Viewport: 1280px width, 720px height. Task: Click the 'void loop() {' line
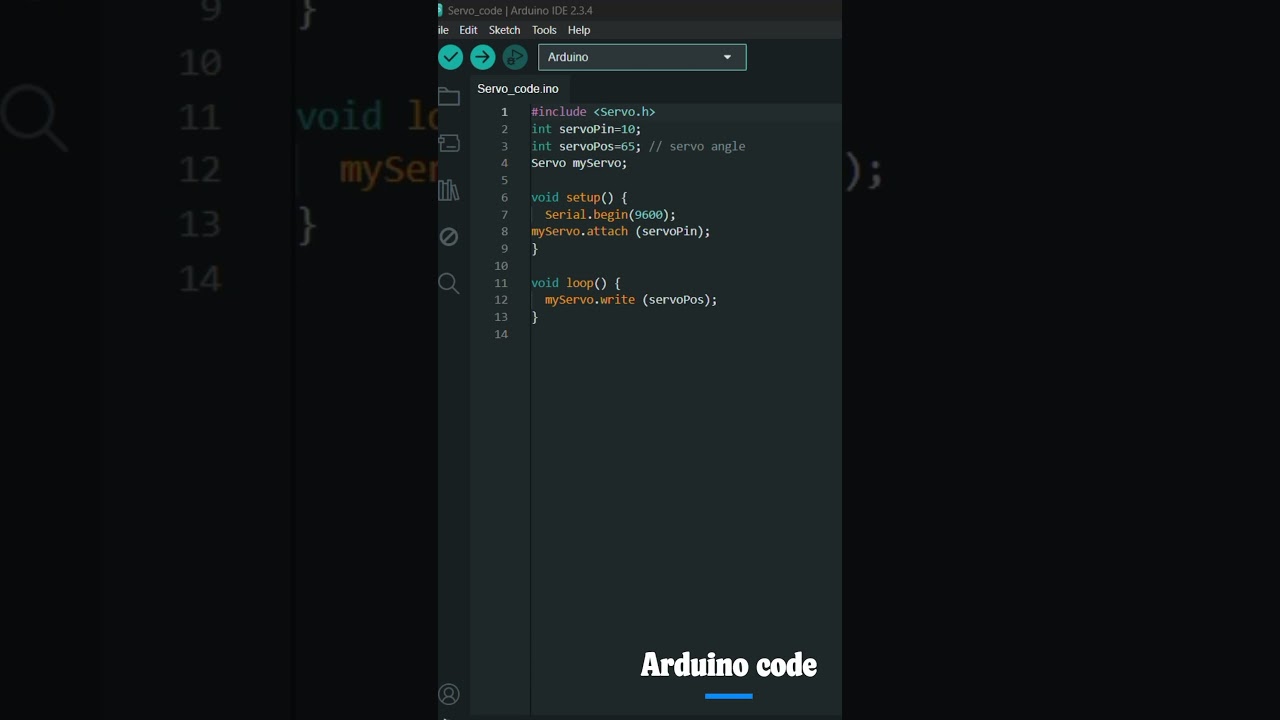click(576, 283)
